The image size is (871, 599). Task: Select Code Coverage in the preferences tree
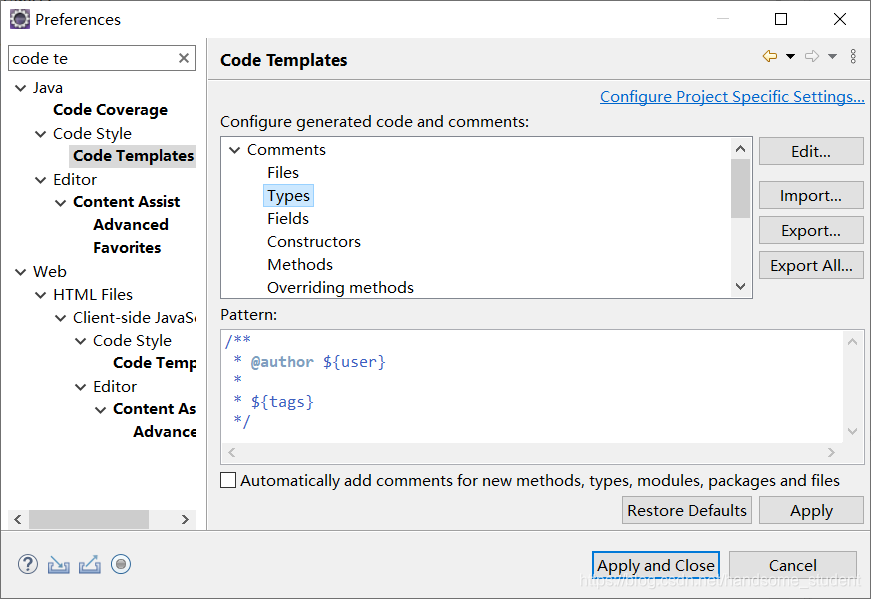(x=110, y=110)
